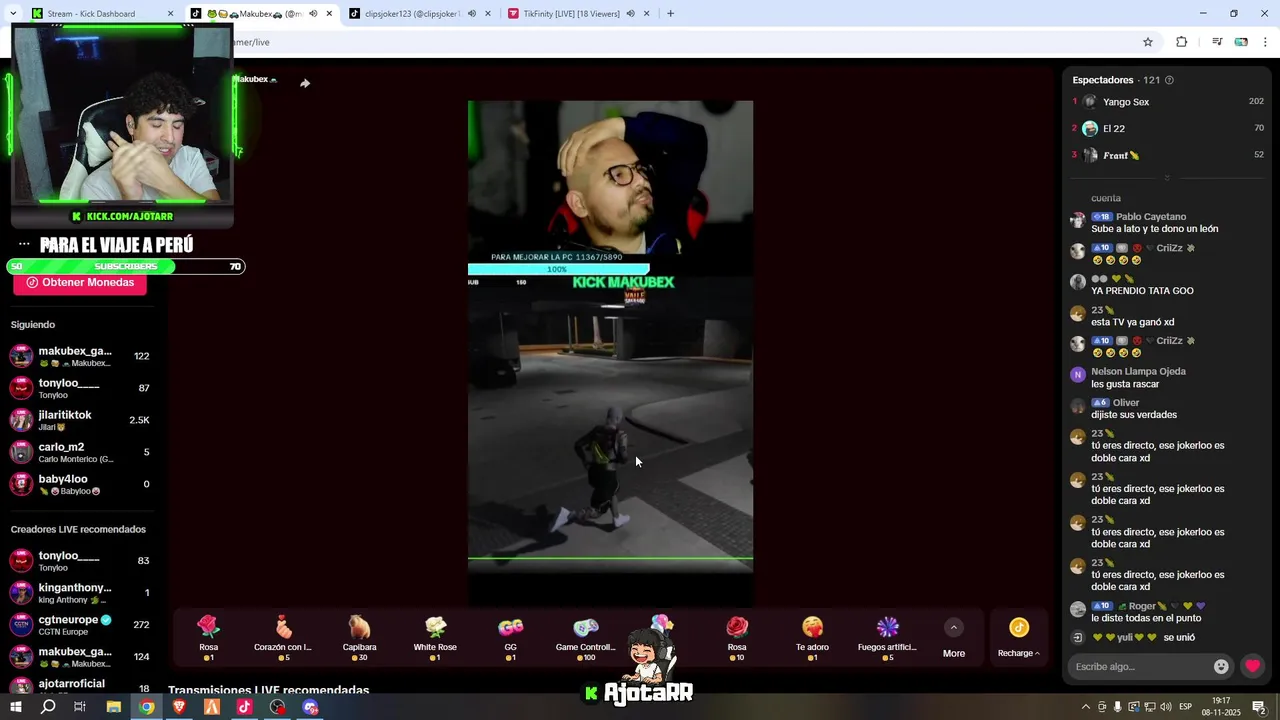Open browser extensions puzzle icon
The image size is (1280, 720).
pyautogui.click(x=1181, y=42)
